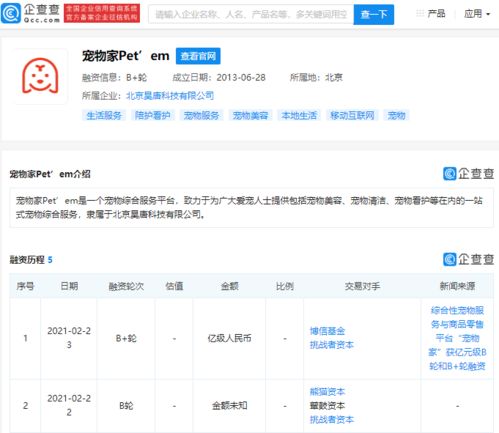The width and height of the screenshot is (499, 433).
Task: Click the 交易对手 column header
Action: (362, 286)
